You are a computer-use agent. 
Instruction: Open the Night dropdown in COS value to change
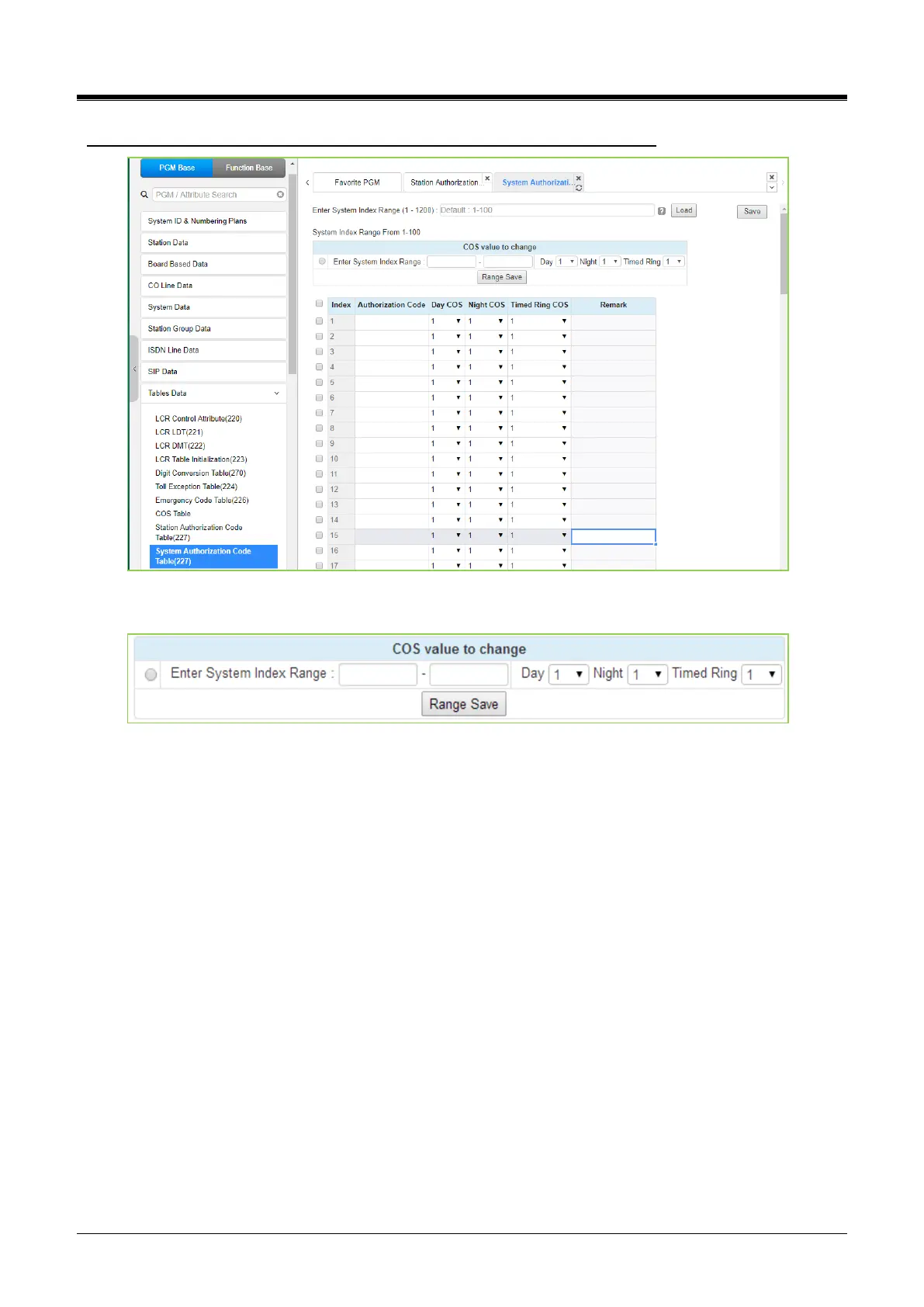point(611,262)
